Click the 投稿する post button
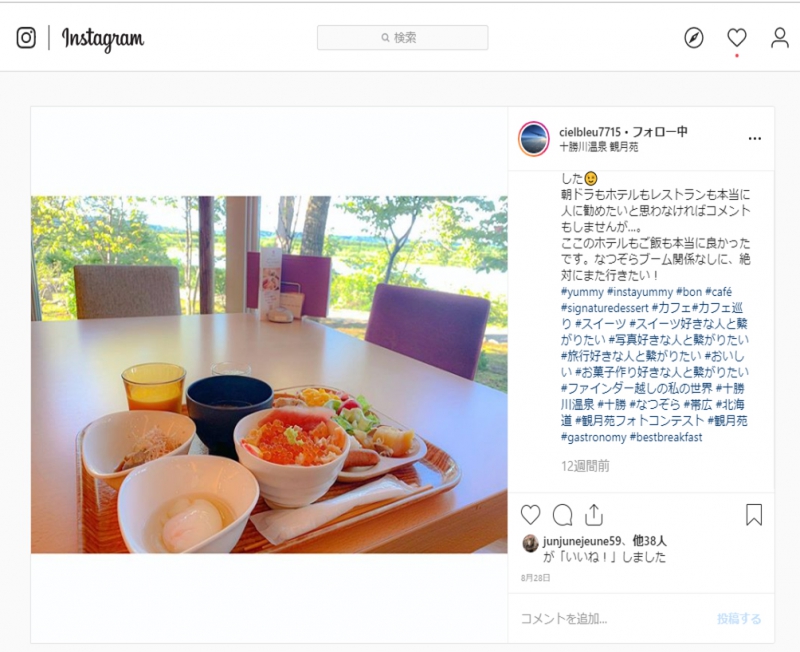800x652 pixels. pyautogui.click(x=739, y=619)
